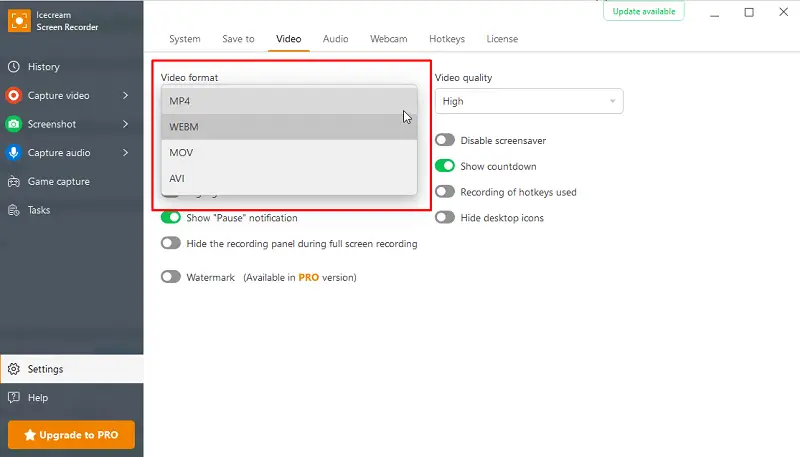Open the Webcam tab
The width and height of the screenshot is (800, 457).
pyautogui.click(x=389, y=39)
